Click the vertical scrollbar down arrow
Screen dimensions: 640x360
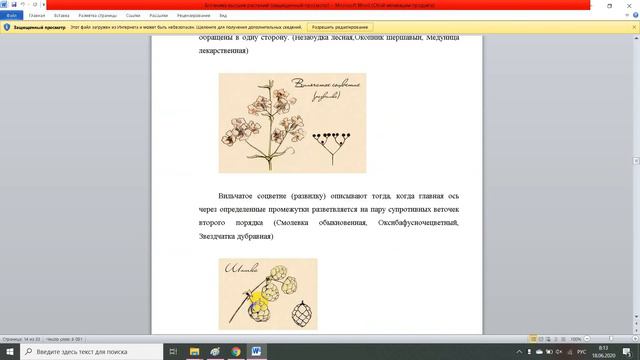pyautogui.click(x=636, y=316)
